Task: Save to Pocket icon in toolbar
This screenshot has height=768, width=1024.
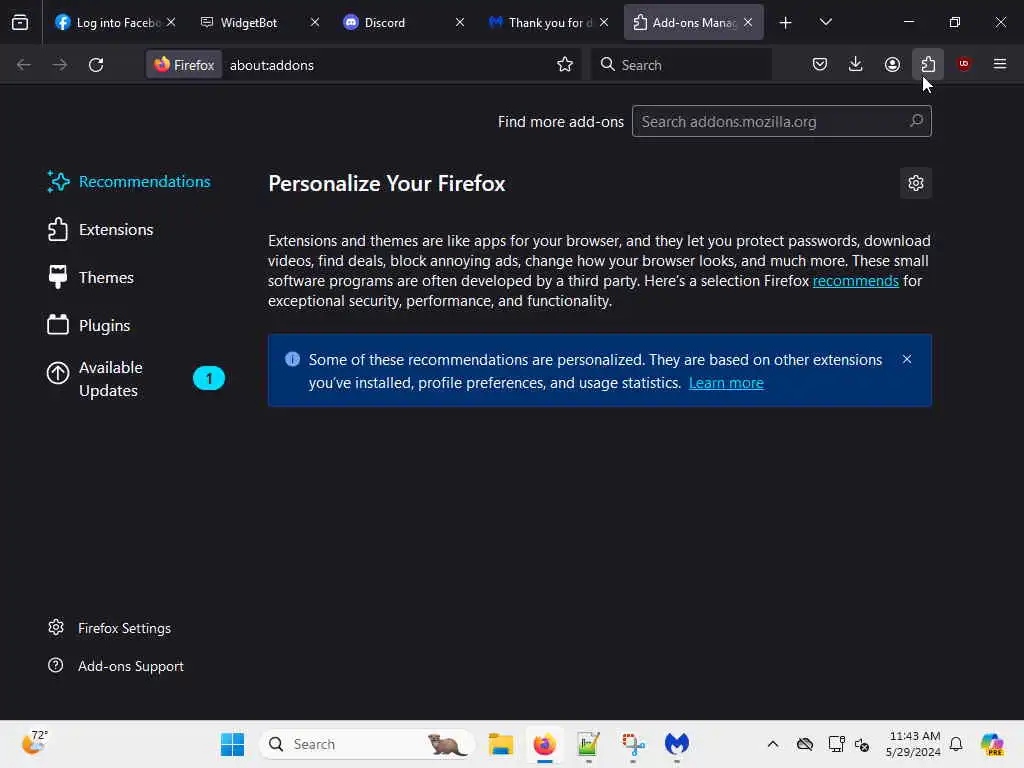Action: click(820, 64)
